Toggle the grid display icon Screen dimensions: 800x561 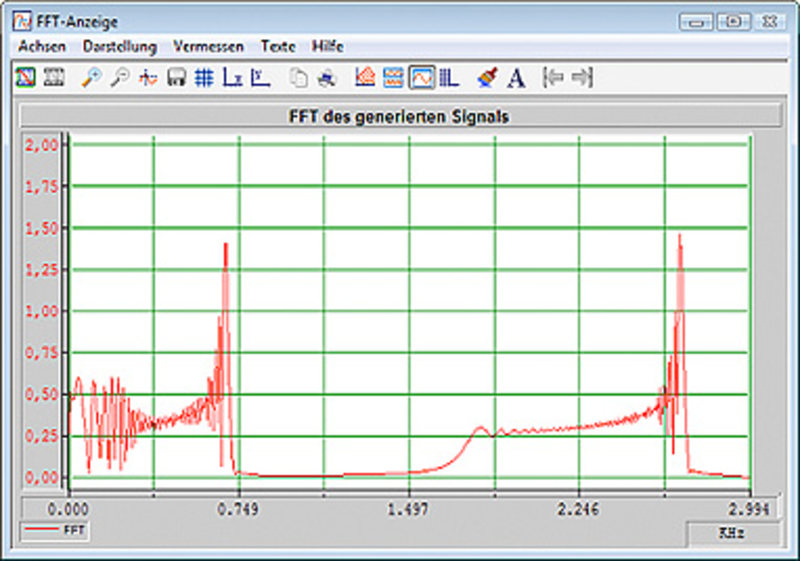tap(204, 78)
